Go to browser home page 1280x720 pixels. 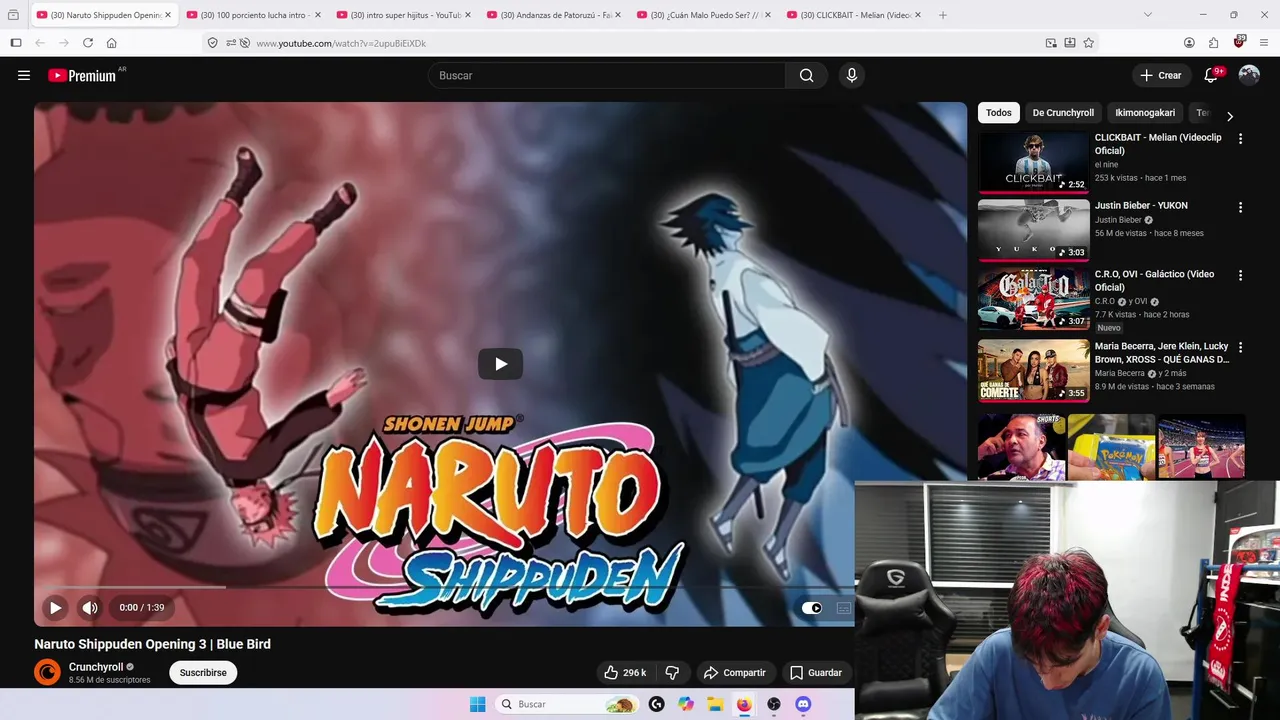point(112,43)
